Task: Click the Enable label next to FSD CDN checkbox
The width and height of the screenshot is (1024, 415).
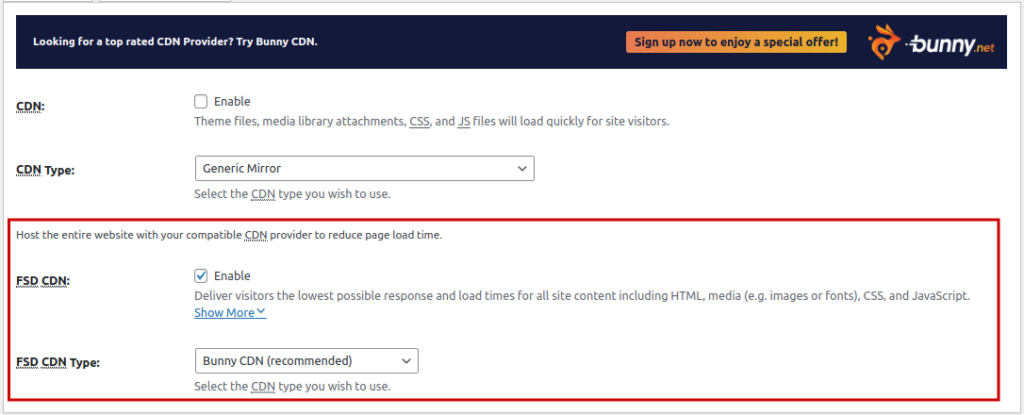Action: [x=232, y=275]
